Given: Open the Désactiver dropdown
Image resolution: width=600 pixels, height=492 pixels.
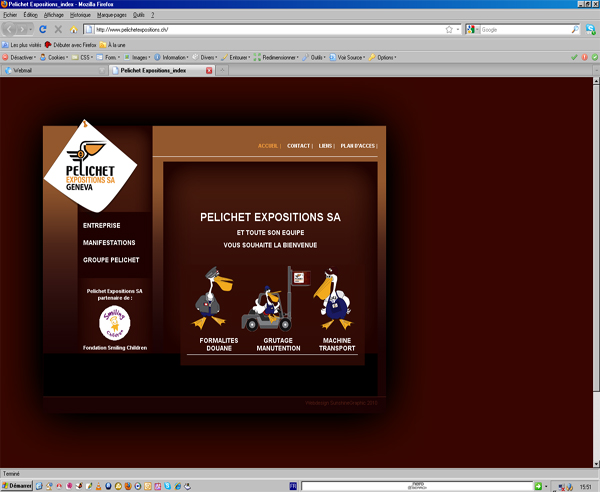Looking at the screenshot, I should point(19,57).
